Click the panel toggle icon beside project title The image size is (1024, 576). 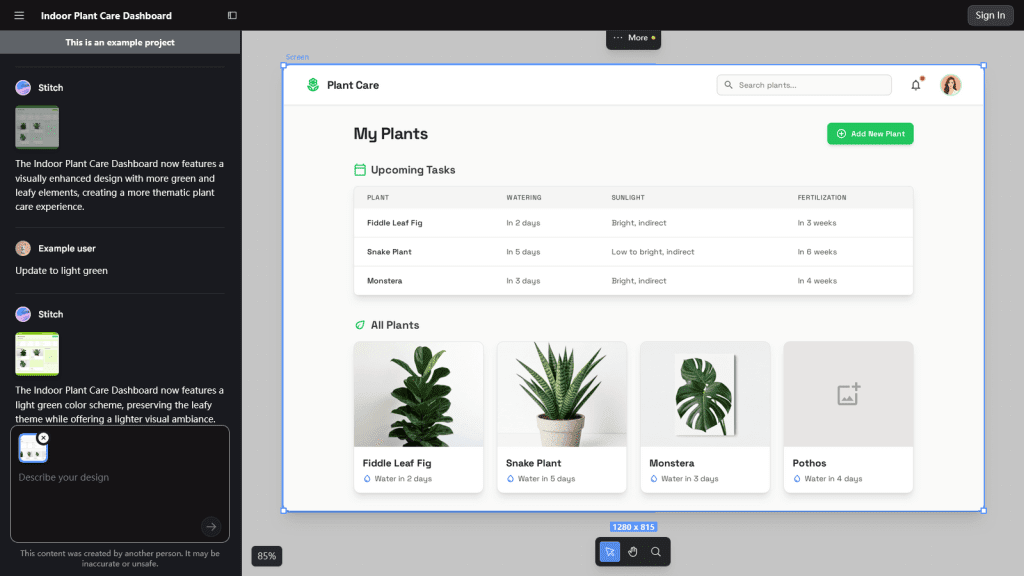231,15
